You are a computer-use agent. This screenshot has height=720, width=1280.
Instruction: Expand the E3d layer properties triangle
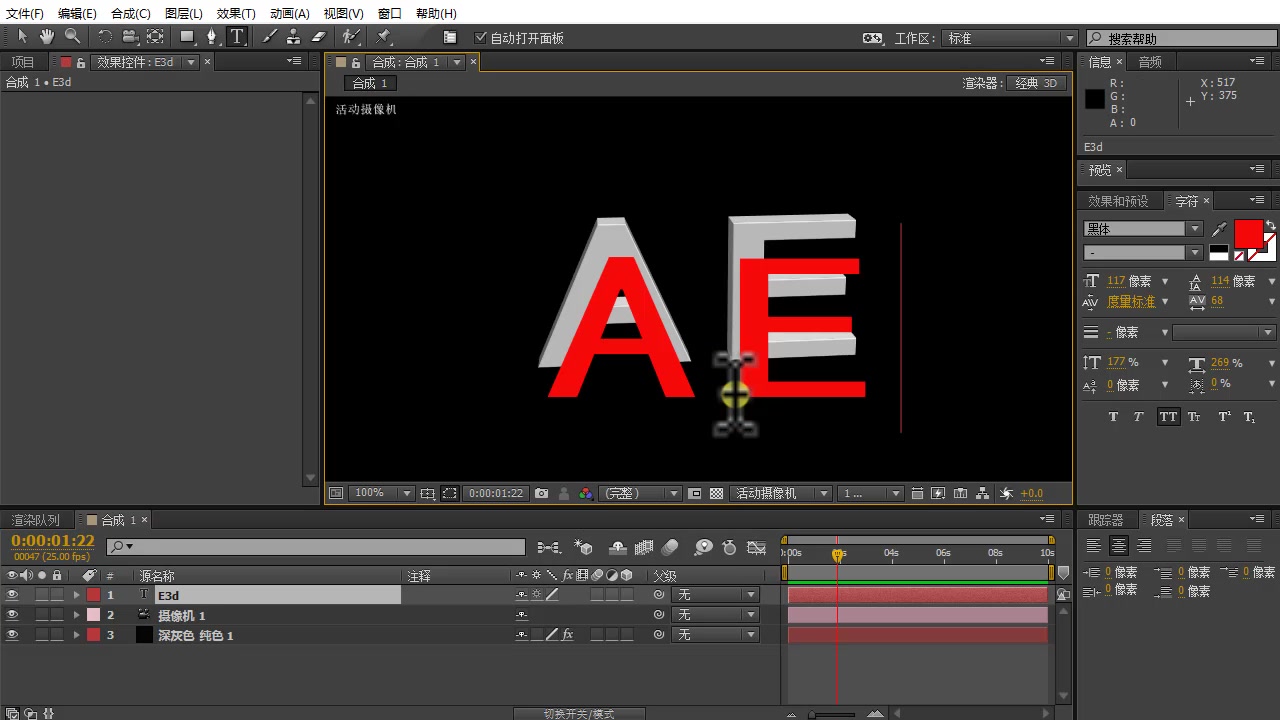pos(77,595)
